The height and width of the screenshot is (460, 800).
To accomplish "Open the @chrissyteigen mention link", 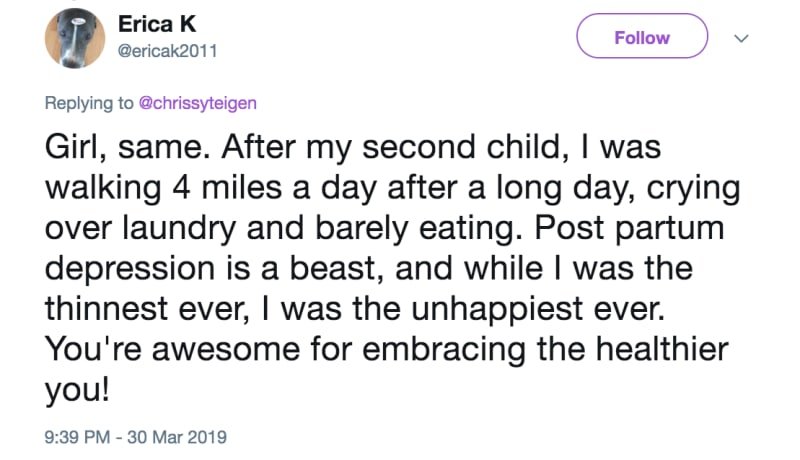I will click(197, 103).
